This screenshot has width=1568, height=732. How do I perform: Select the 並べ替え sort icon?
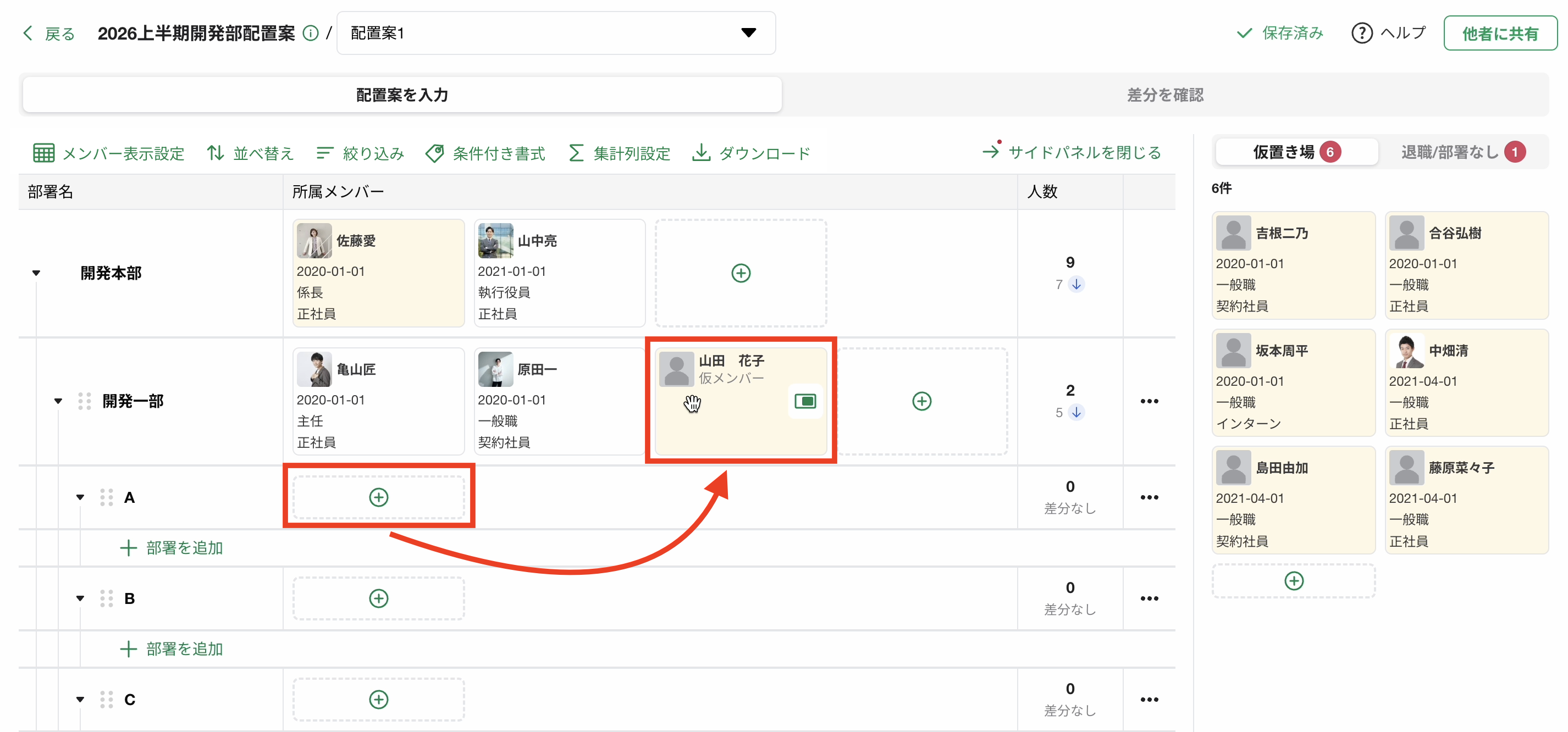[x=214, y=153]
